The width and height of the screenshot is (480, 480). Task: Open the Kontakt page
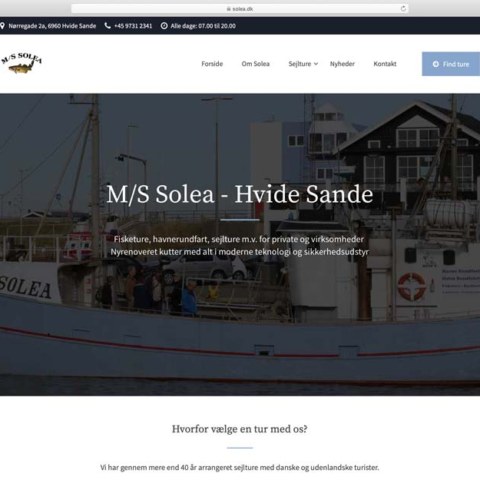[x=385, y=64]
